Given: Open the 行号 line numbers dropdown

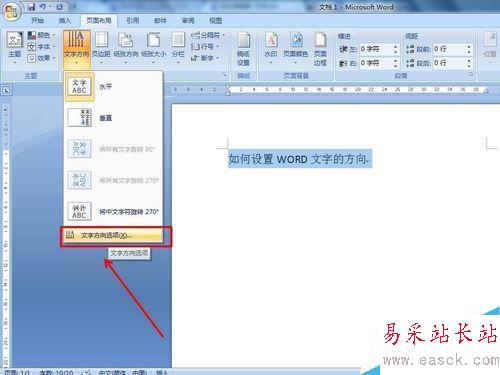Looking at the screenshot, I should point(205,47).
